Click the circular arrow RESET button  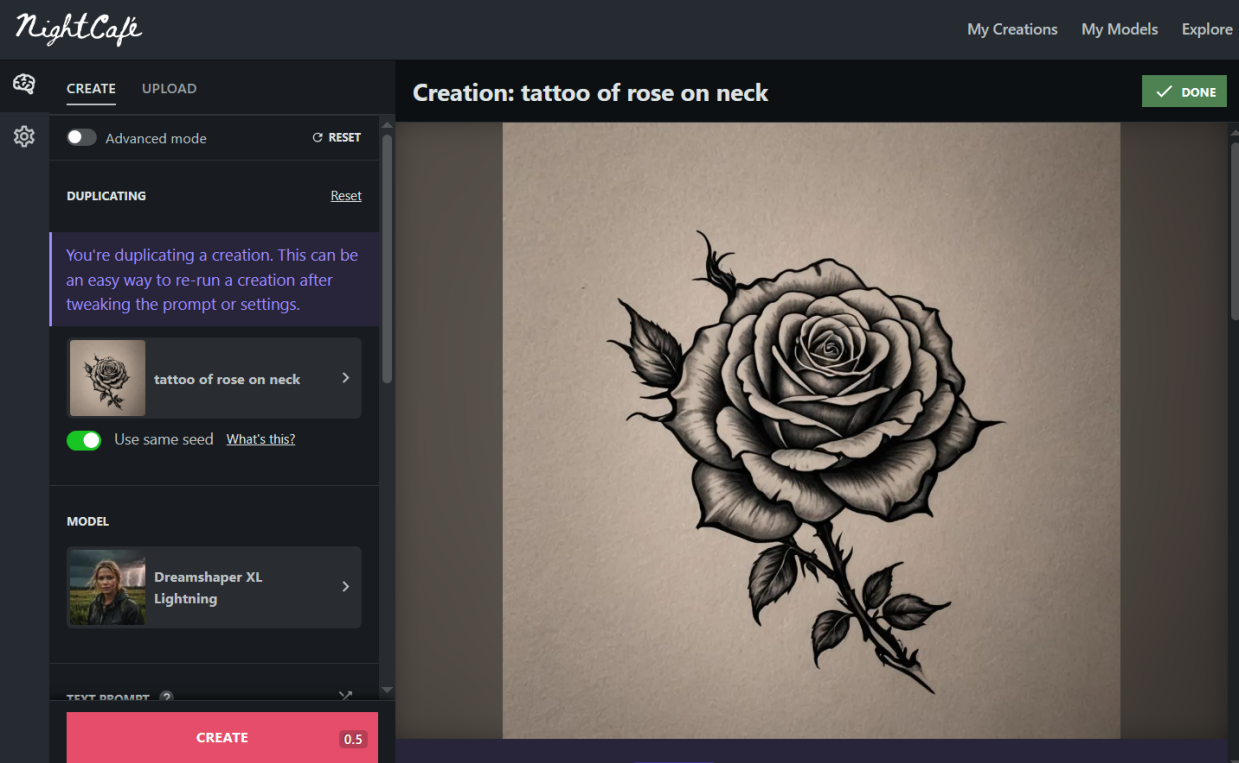(x=337, y=138)
